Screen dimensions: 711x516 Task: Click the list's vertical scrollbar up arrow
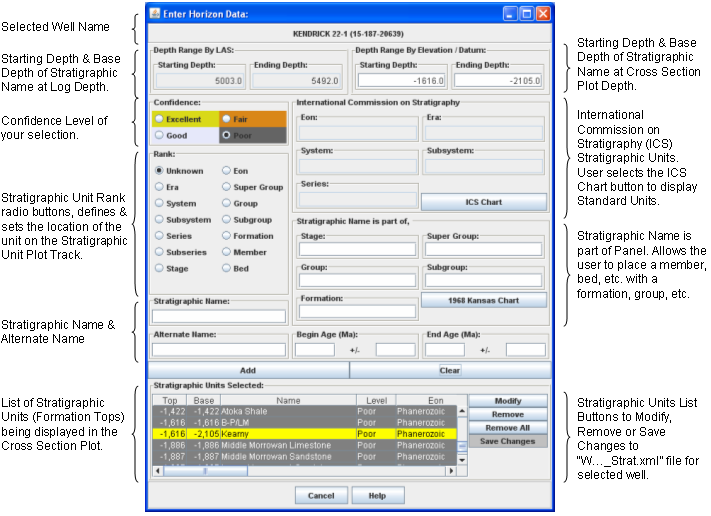click(462, 411)
